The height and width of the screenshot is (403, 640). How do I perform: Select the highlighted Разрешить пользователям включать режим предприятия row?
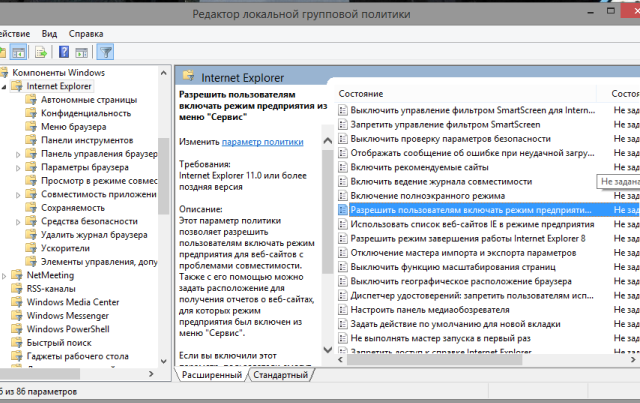click(x=489, y=210)
